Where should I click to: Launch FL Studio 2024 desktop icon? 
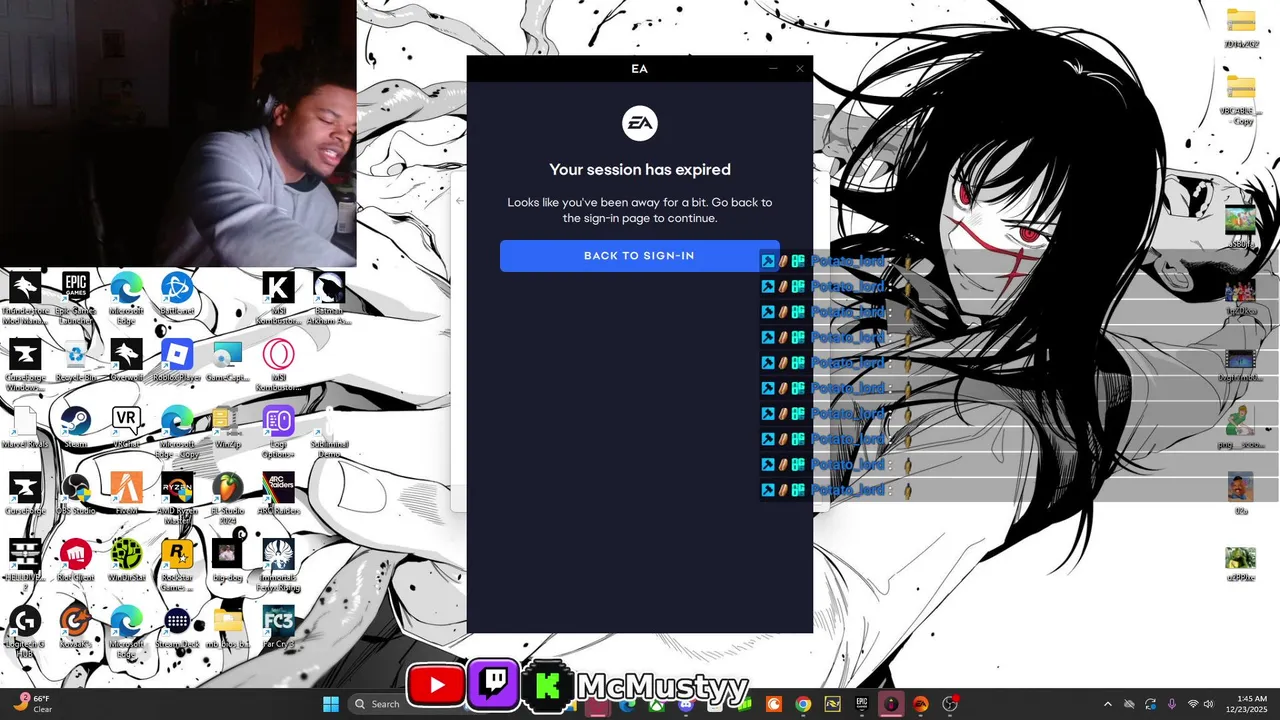[228, 498]
